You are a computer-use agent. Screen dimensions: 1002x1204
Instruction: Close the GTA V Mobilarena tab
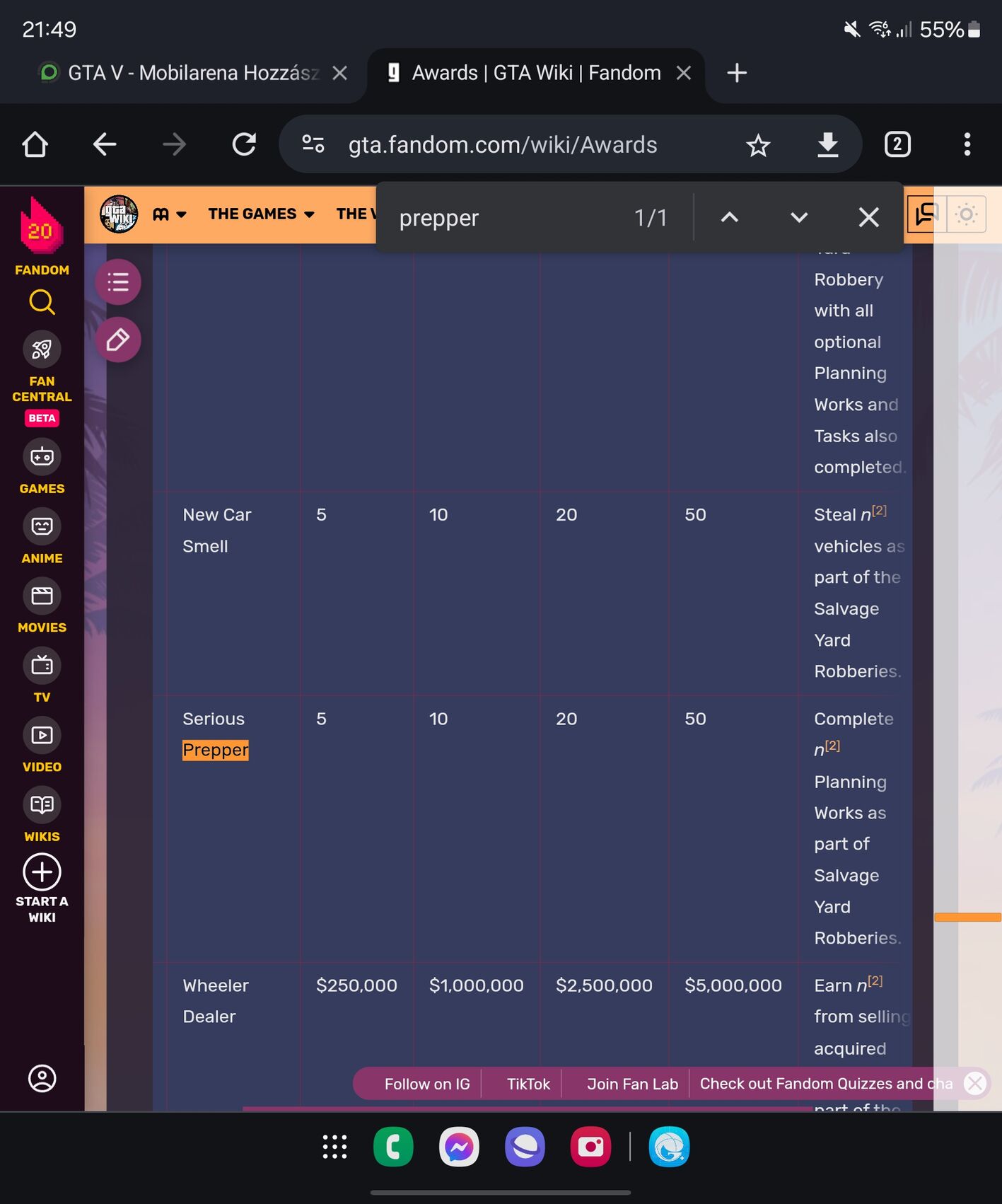coord(340,73)
